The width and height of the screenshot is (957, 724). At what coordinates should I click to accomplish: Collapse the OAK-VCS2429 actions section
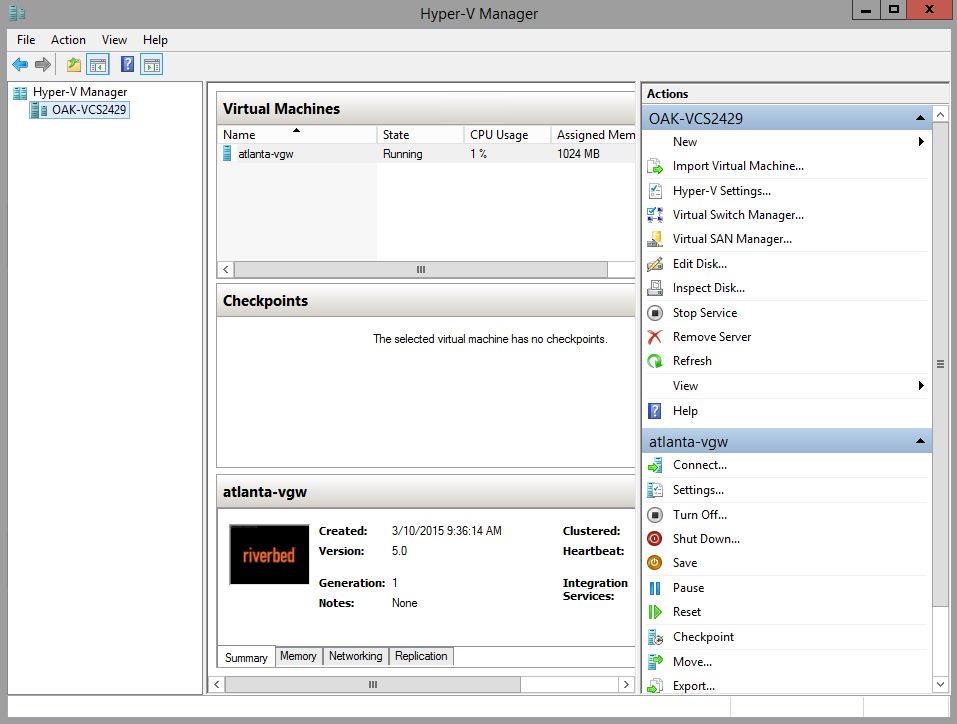pos(920,118)
